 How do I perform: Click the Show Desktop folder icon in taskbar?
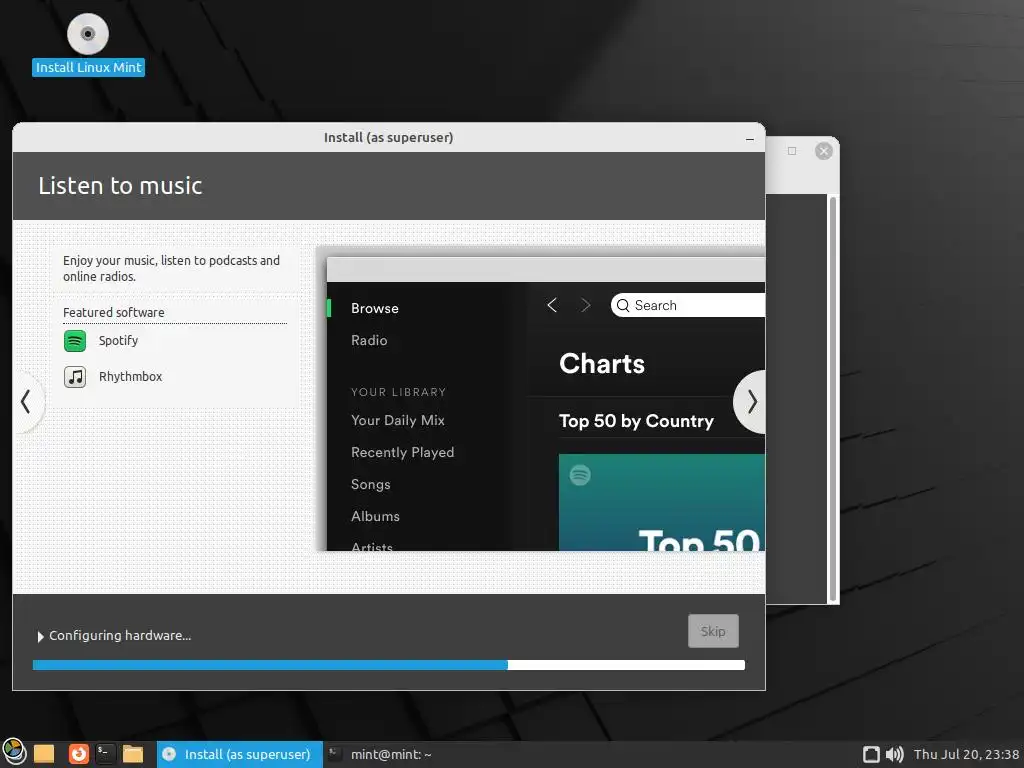click(44, 754)
